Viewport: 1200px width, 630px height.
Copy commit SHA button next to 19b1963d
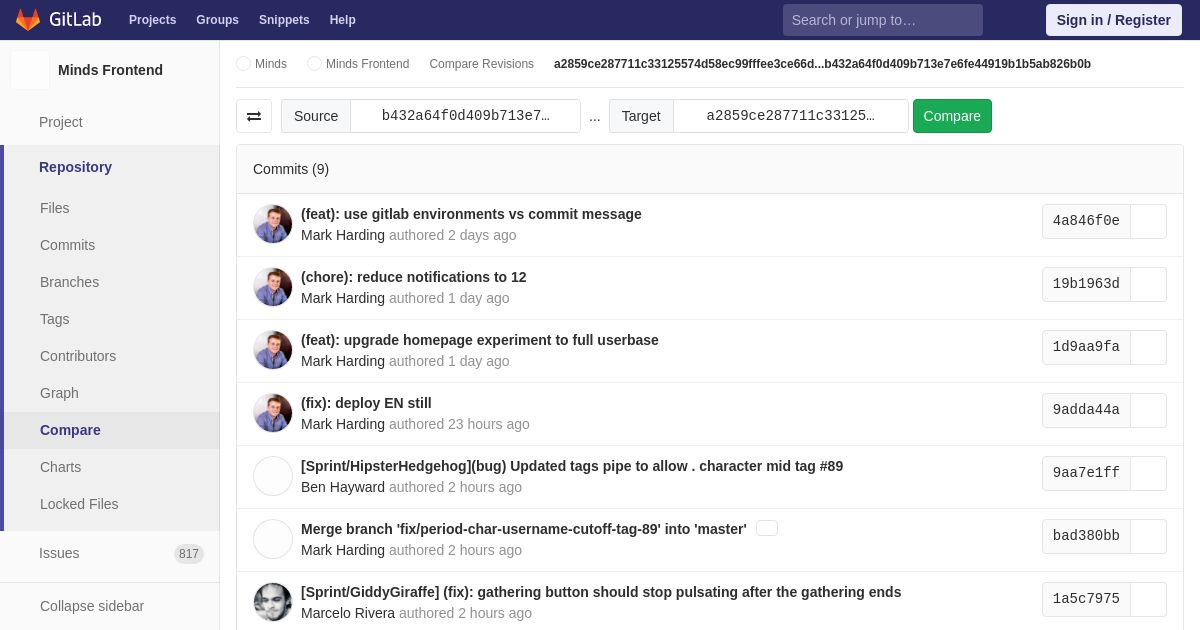(x=1149, y=285)
